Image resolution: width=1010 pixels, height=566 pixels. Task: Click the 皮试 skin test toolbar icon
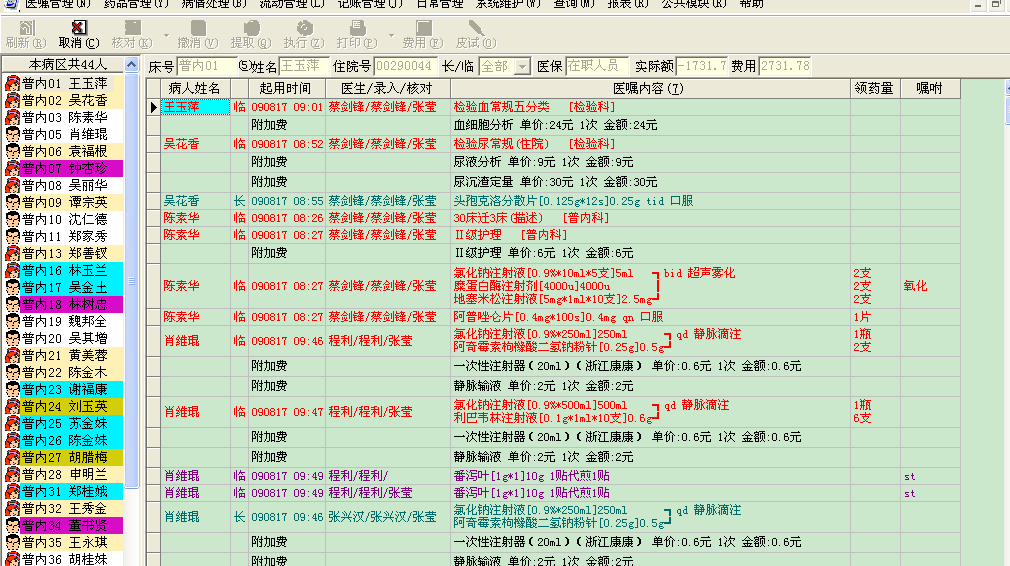click(x=476, y=27)
